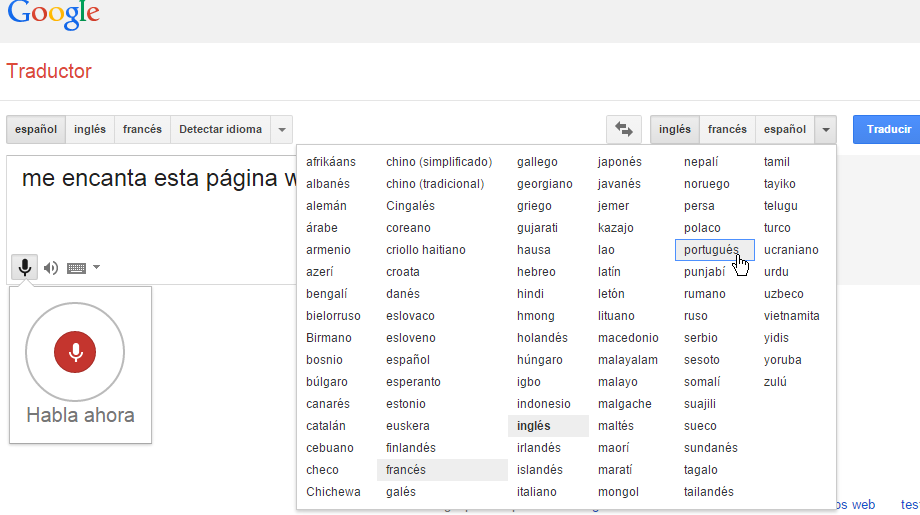Open the source language dropdown arrow

click(282, 130)
